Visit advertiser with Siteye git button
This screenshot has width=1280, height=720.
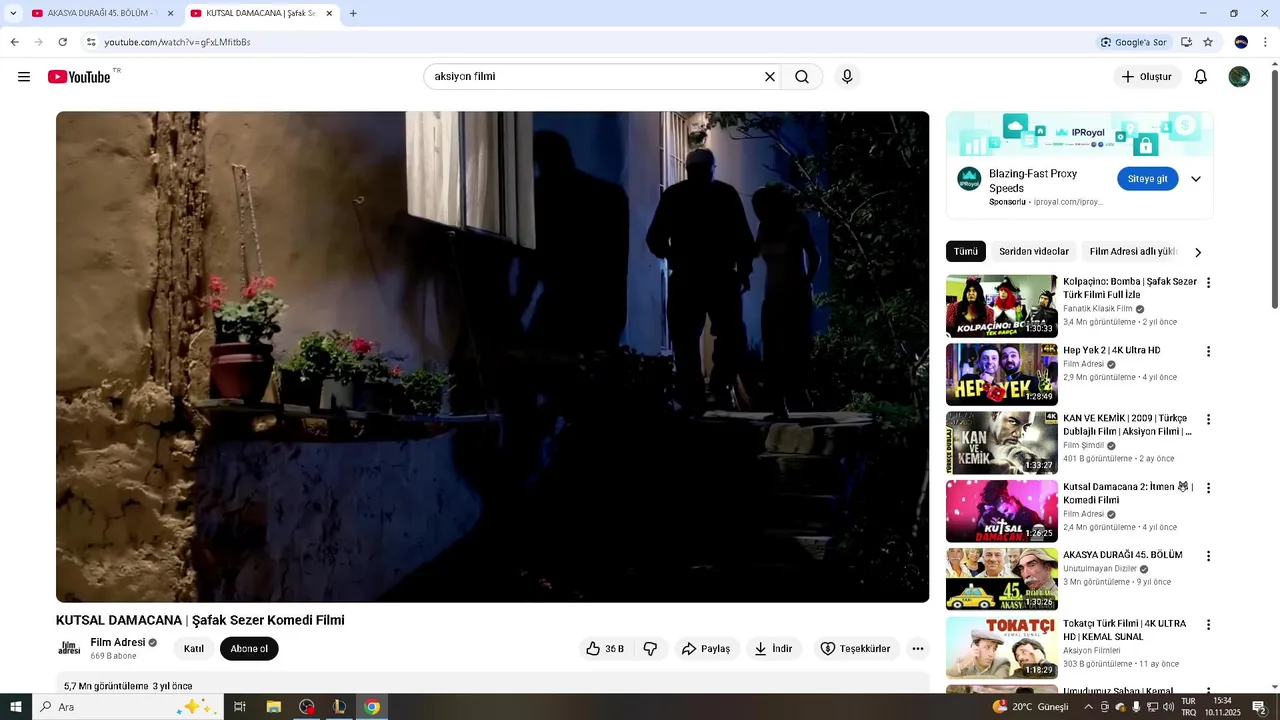(1148, 179)
